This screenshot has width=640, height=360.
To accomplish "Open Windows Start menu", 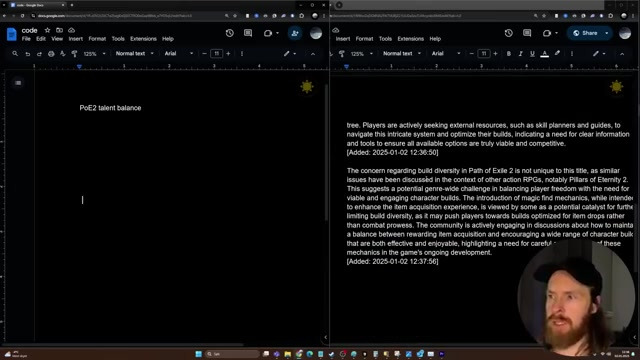I will [x=198, y=354].
